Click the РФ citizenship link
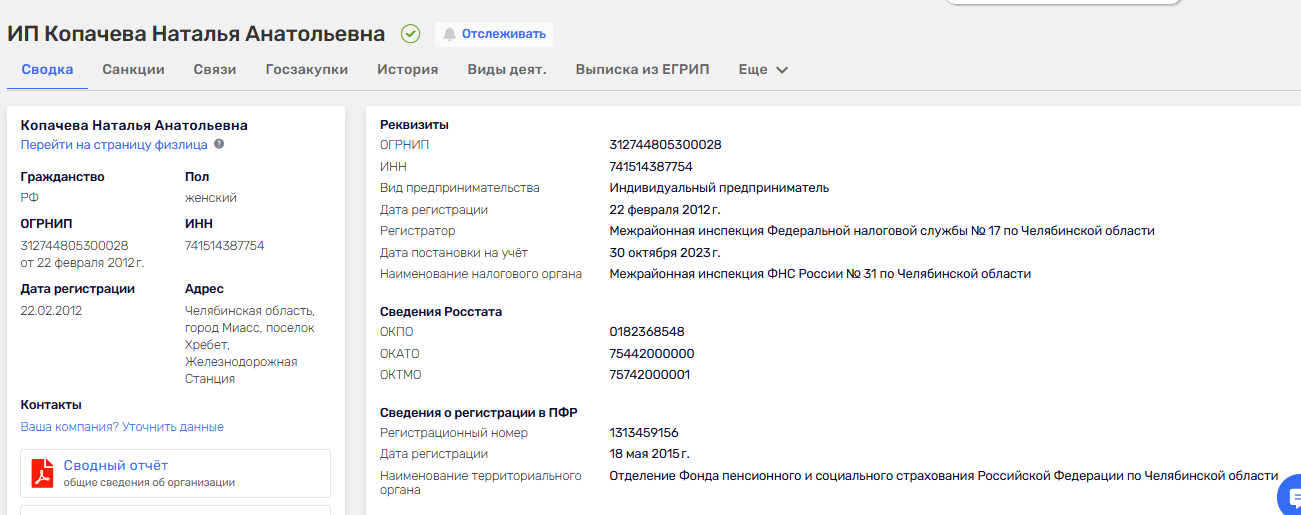The height and width of the screenshot is (515, 1301). click(30, 198)
